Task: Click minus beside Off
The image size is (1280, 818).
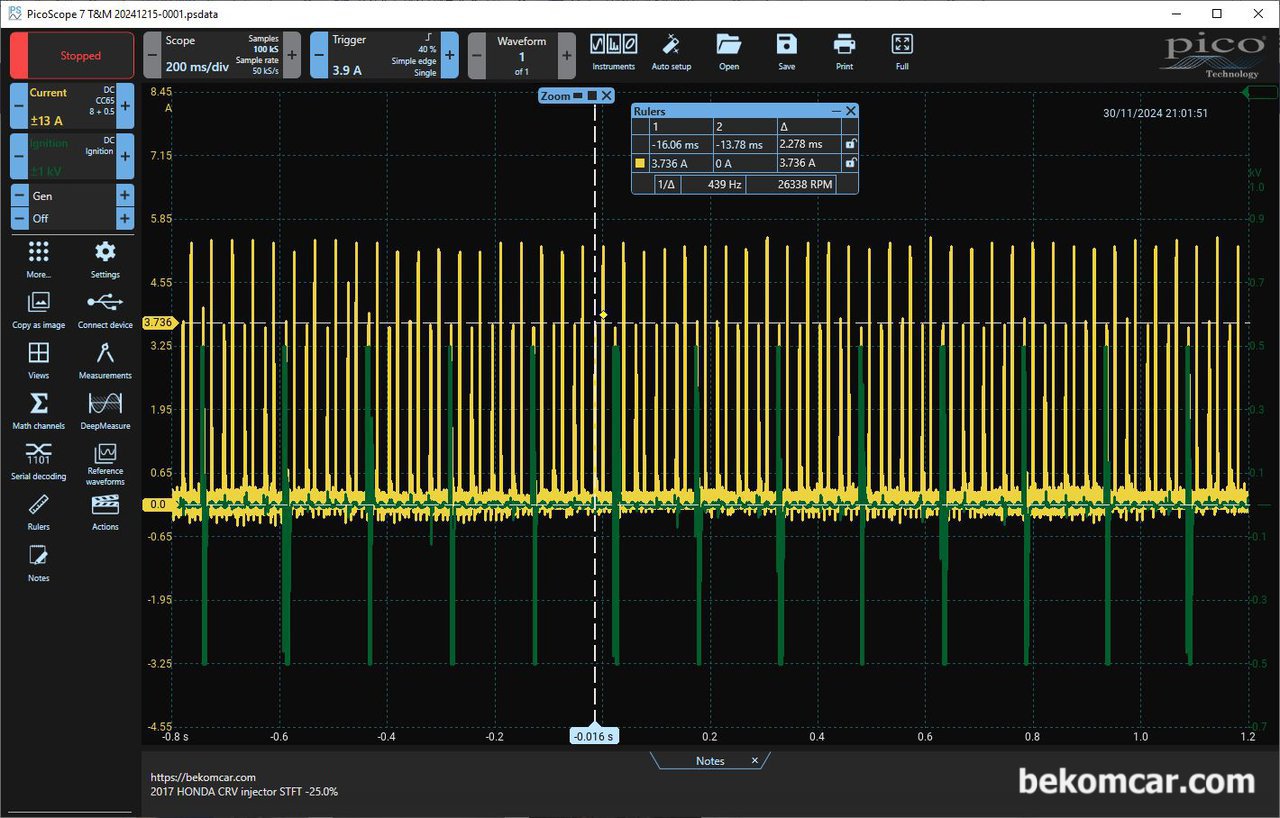Action: tap(19, 218)
